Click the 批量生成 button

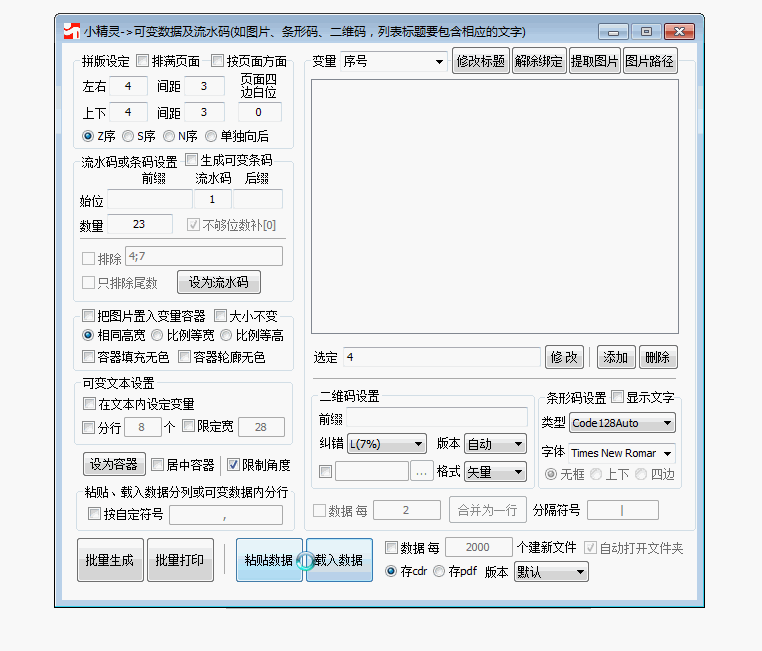pyautogui.click(x=110, y=560)
